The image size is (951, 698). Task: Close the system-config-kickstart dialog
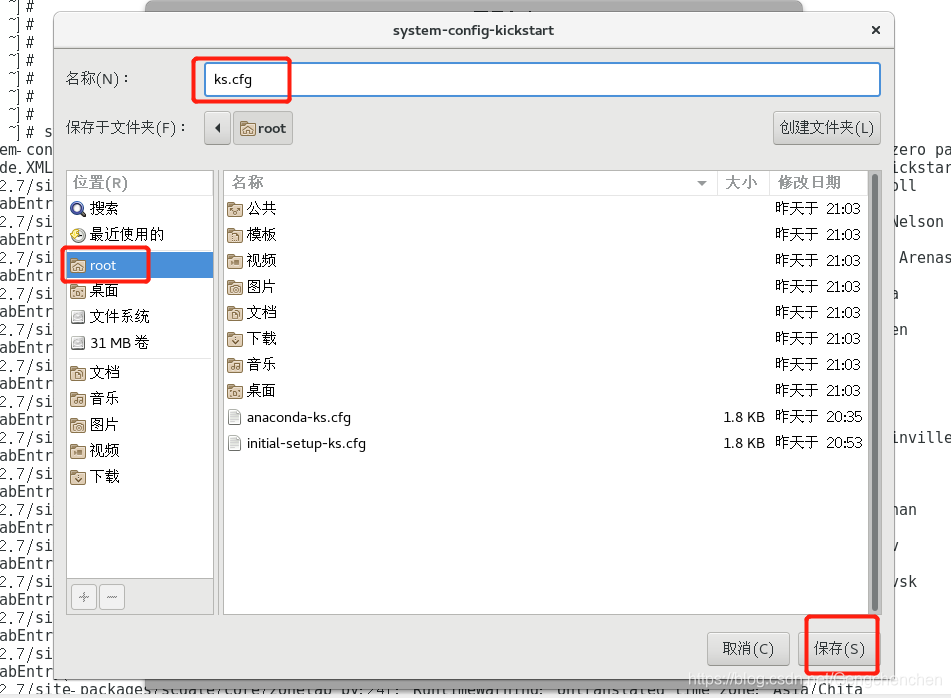(x=876, y=30)
